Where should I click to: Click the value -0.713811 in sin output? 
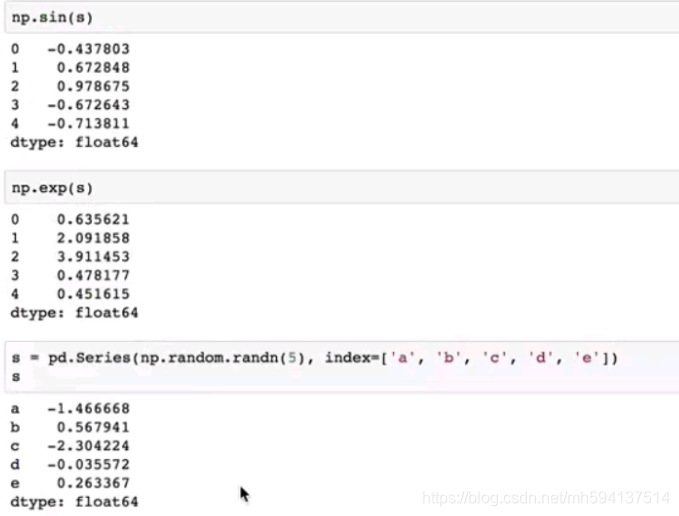[88, 123]
